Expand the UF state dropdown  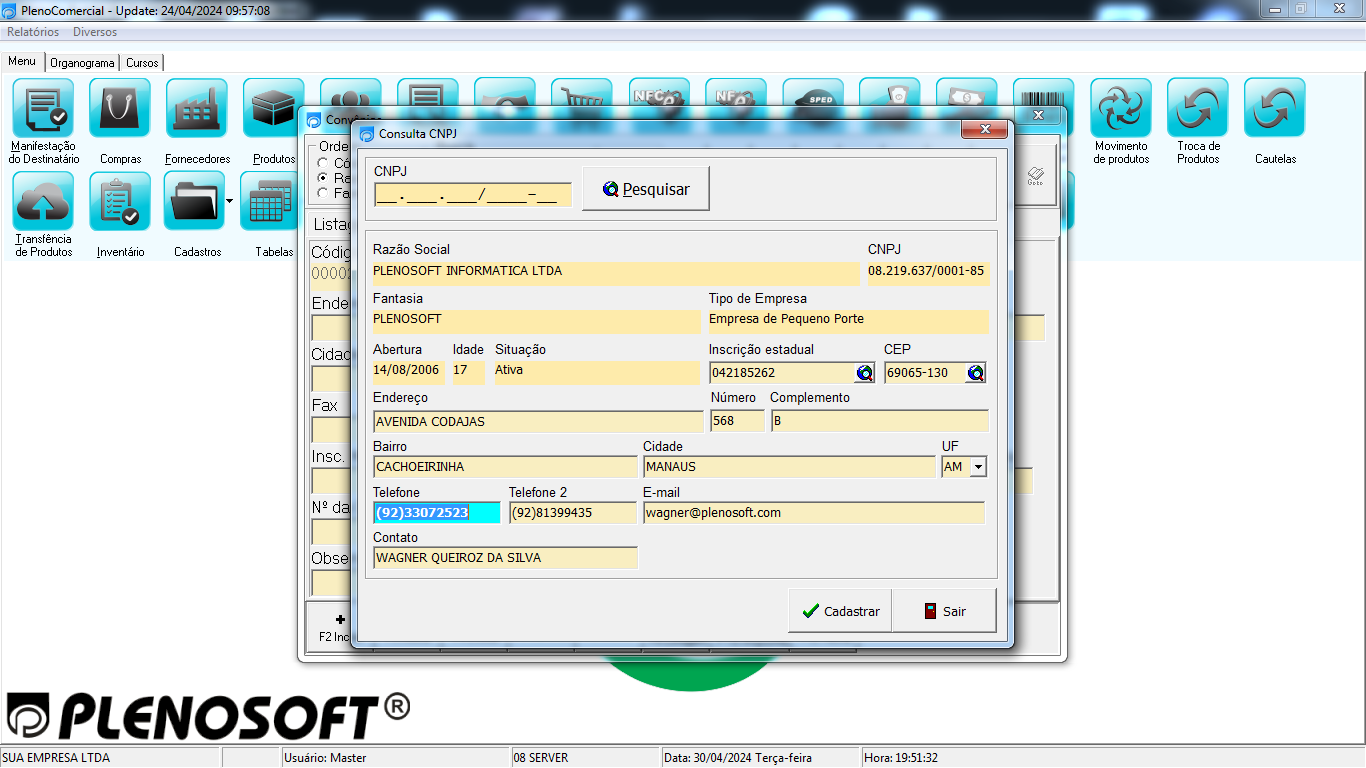pyautogui.click(x=978, y=467)
